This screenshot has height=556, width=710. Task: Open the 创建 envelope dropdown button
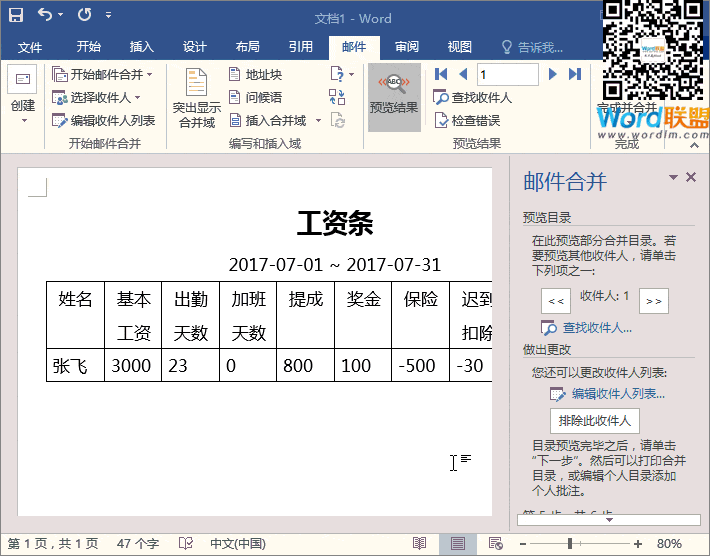23,95
